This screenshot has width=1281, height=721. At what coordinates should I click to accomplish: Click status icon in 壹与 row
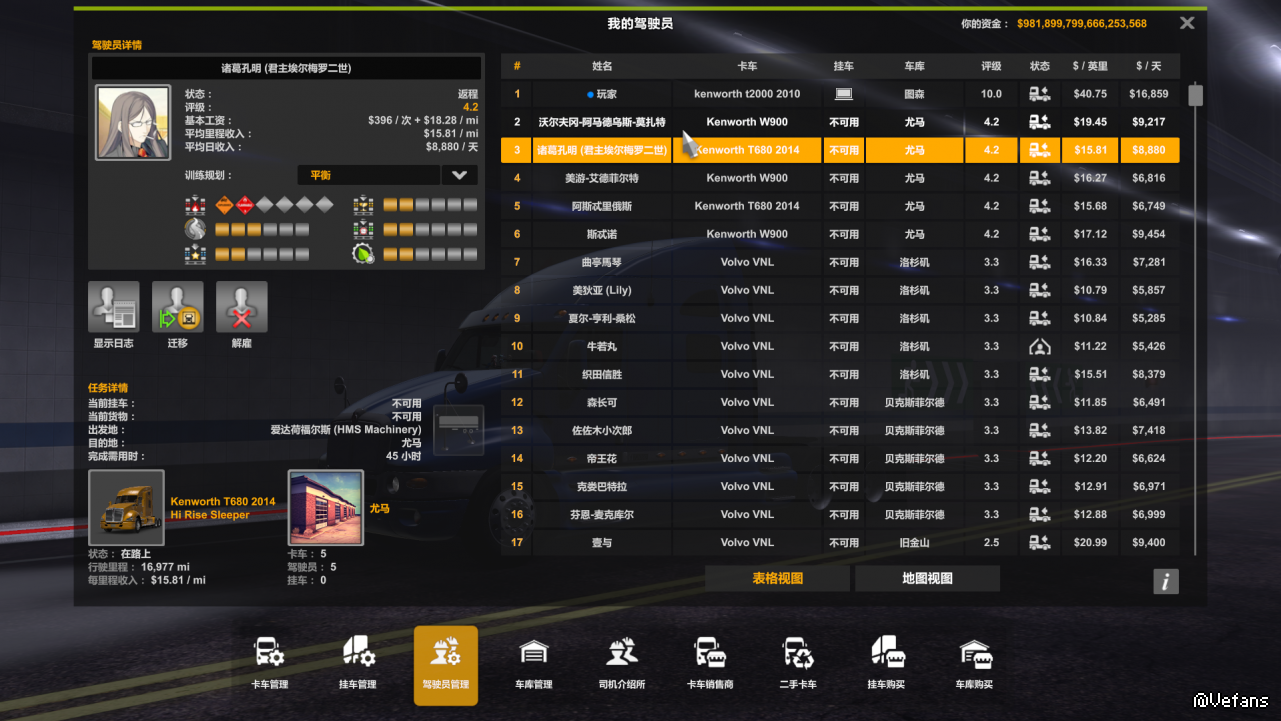point(1039,542)
